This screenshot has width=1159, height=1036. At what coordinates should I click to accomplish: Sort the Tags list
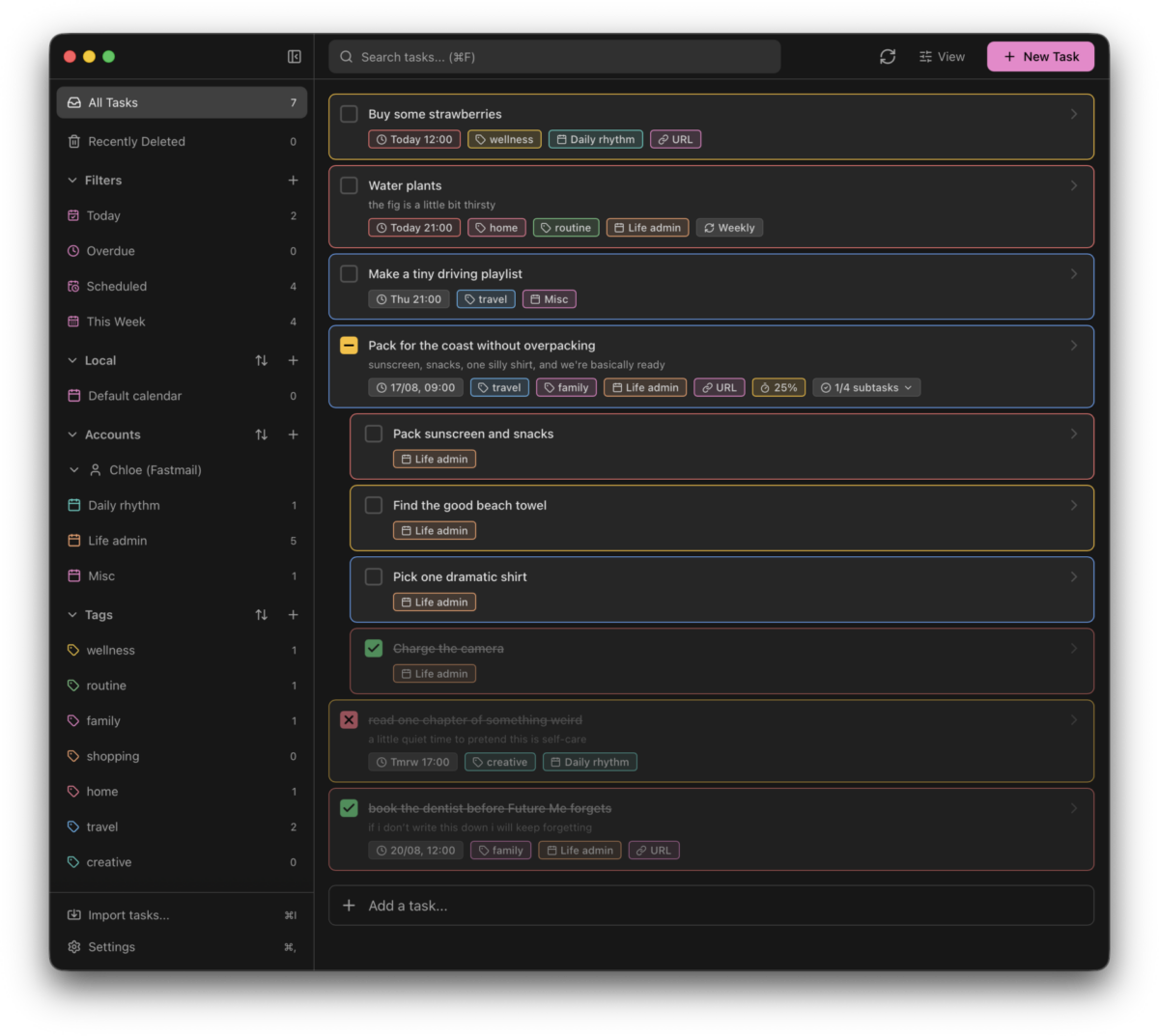pos(262,615)
